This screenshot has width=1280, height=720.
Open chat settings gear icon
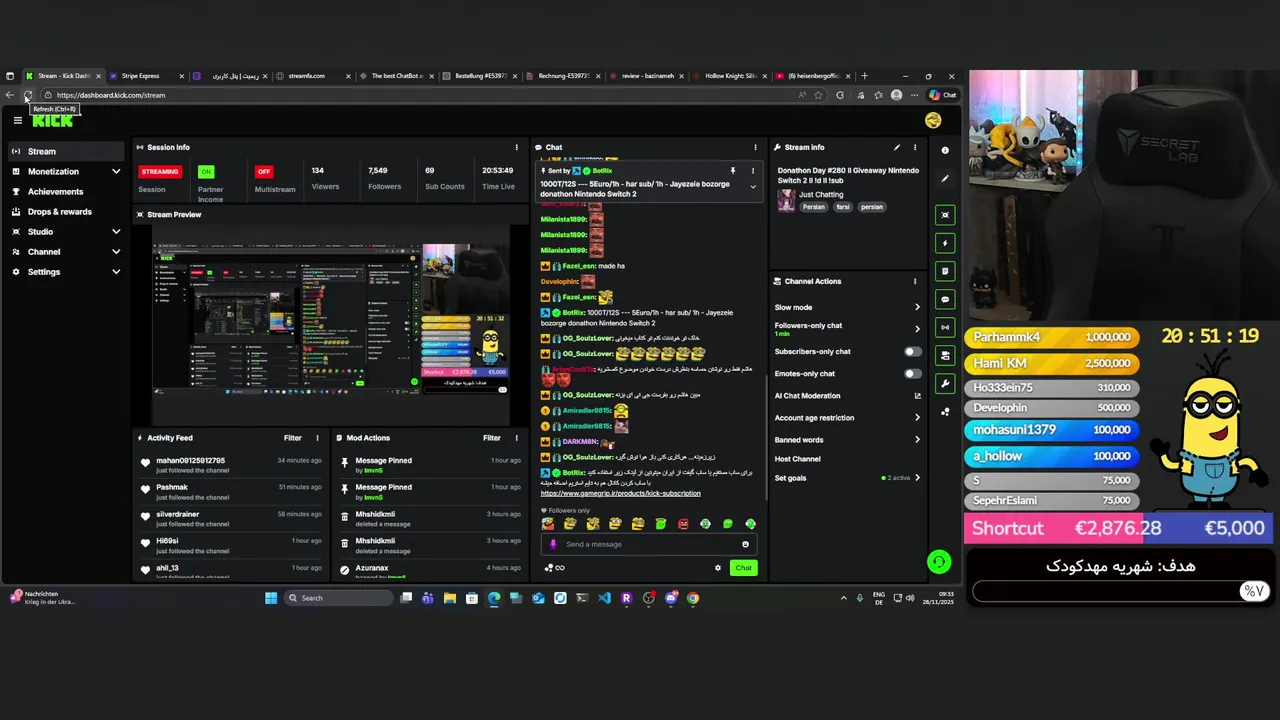pyautogui.click(x=718, y=568)
